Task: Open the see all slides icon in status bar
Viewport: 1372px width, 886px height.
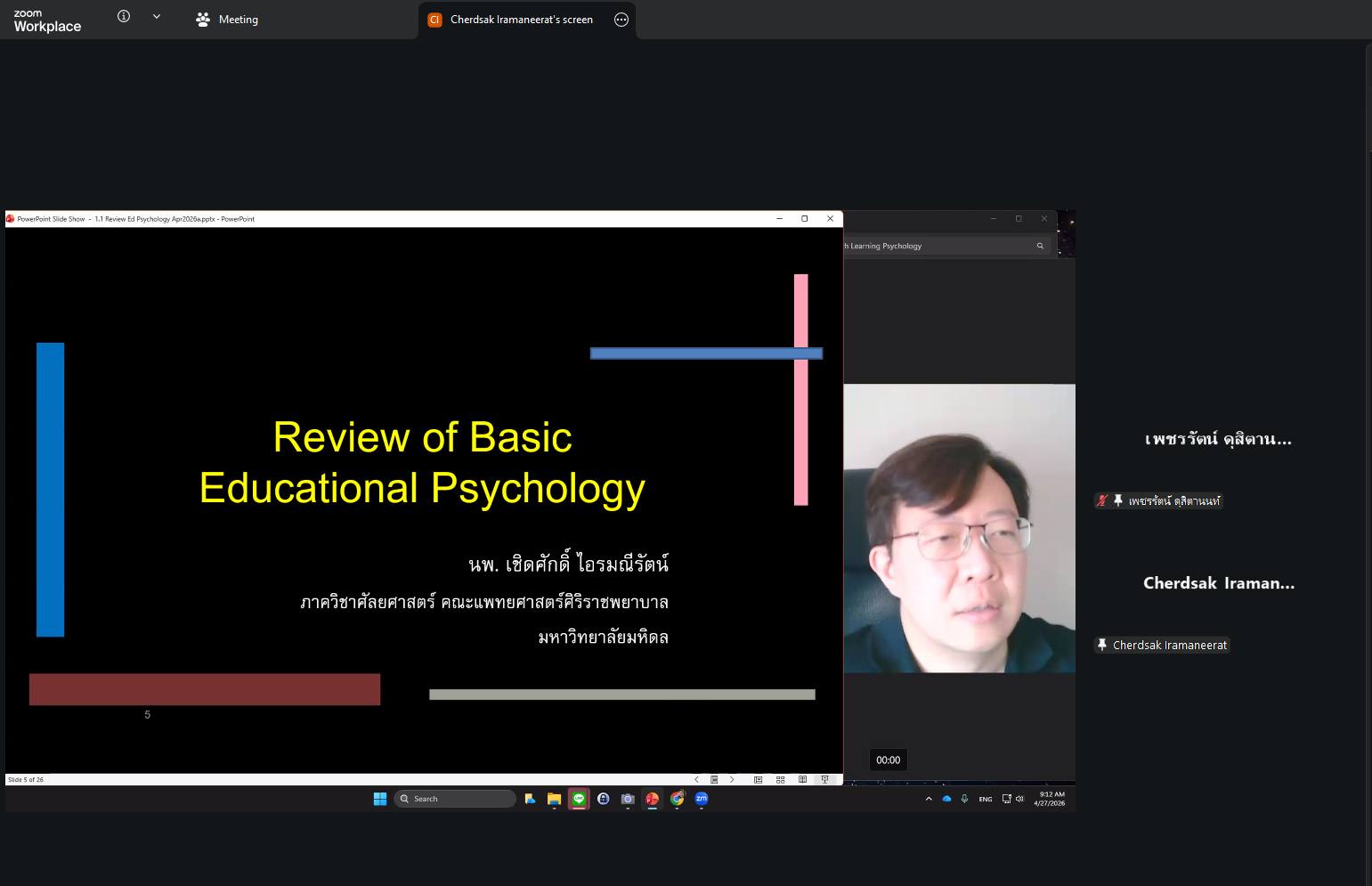Action: pos(714,779)
